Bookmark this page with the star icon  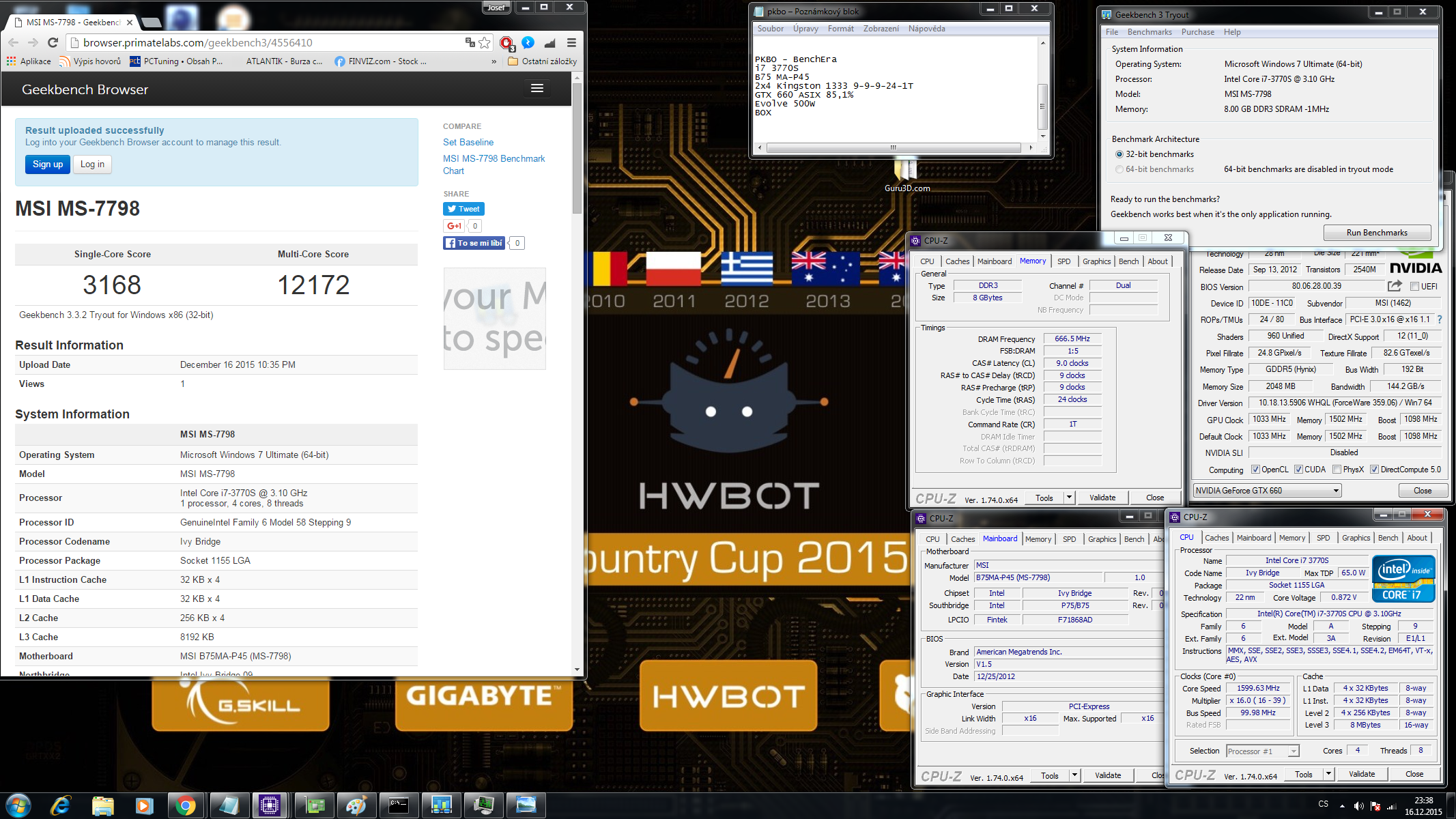tap(485, 42)
